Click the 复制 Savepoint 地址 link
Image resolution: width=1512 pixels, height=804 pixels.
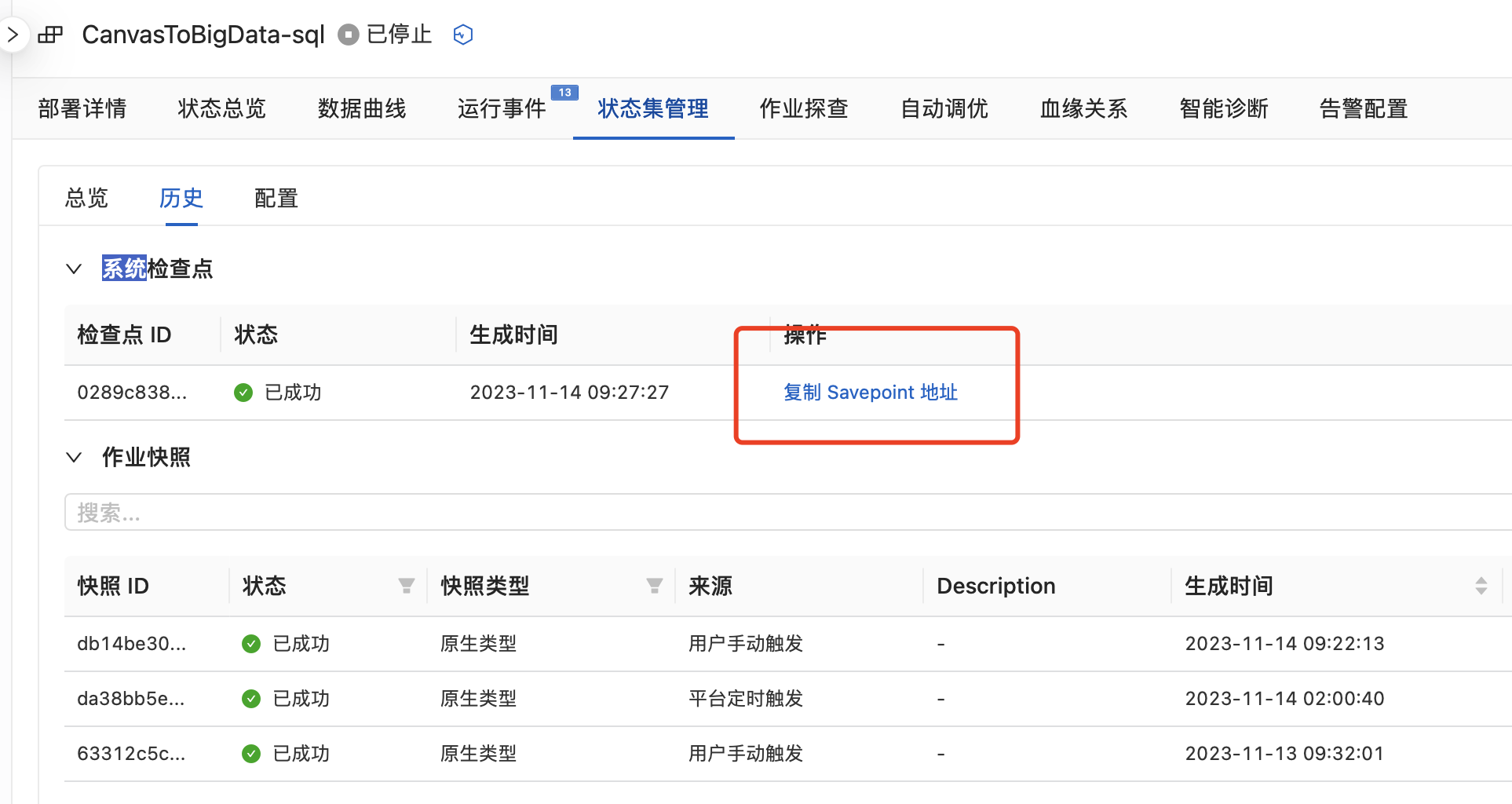pos(871,393)
